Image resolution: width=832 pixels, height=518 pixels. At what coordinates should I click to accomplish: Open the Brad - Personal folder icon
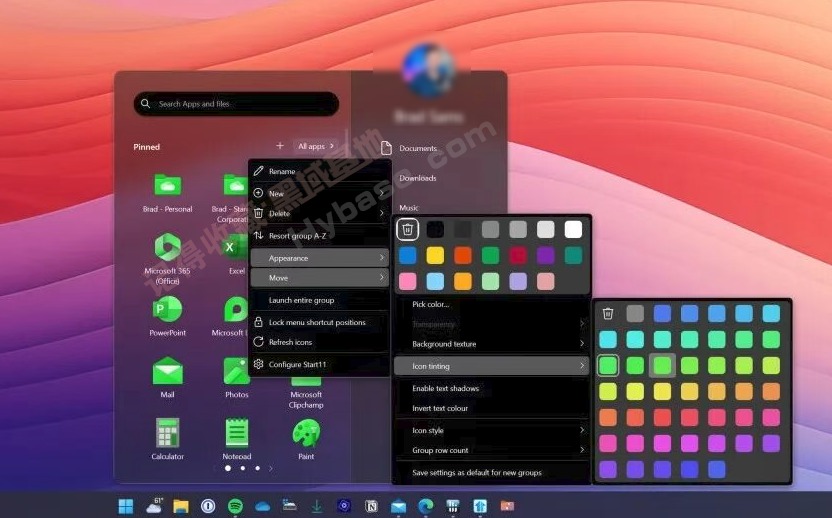point(168,185)
